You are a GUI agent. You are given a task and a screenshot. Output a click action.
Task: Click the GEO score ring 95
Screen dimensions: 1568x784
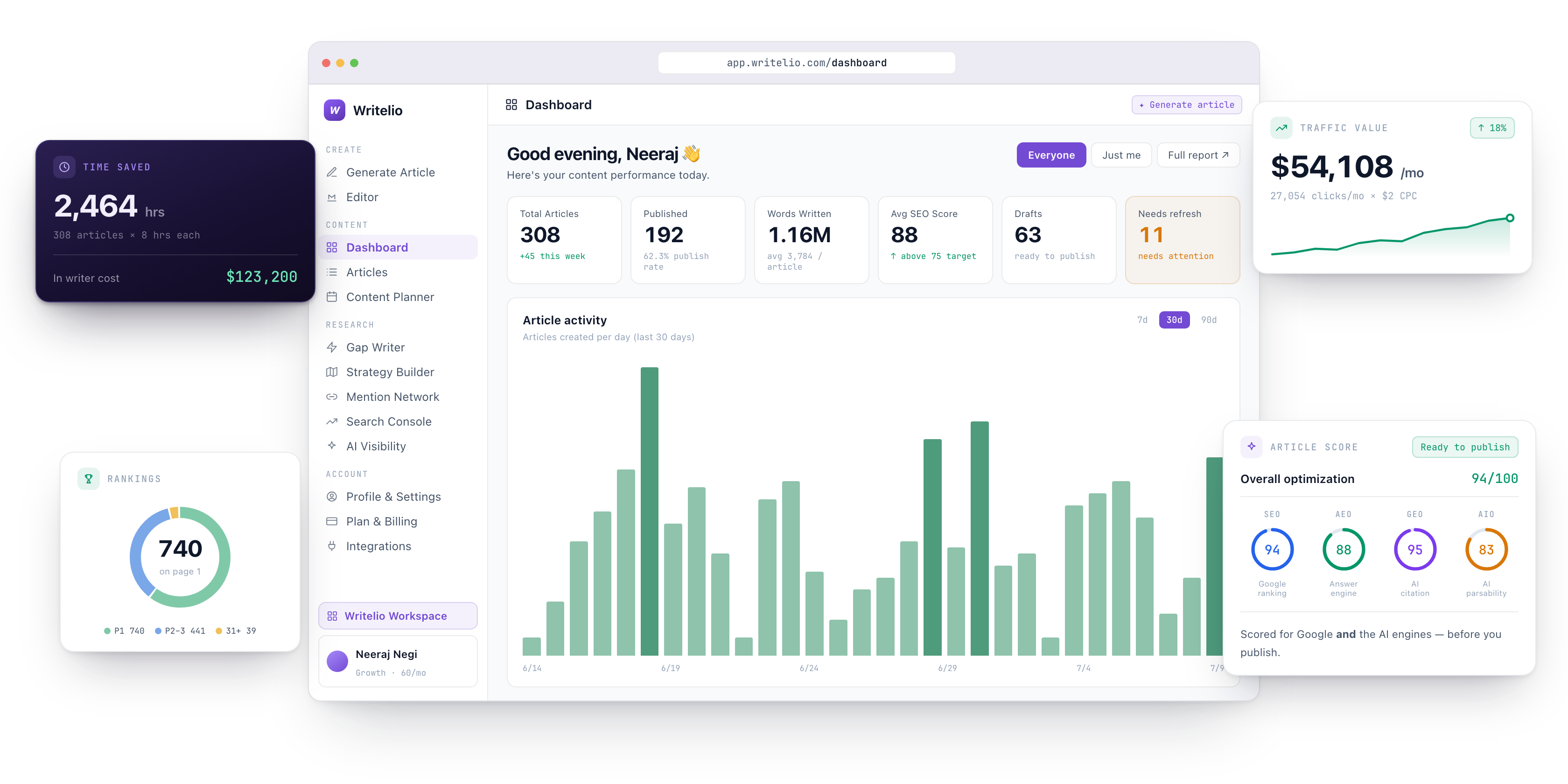coord(1415,550)
